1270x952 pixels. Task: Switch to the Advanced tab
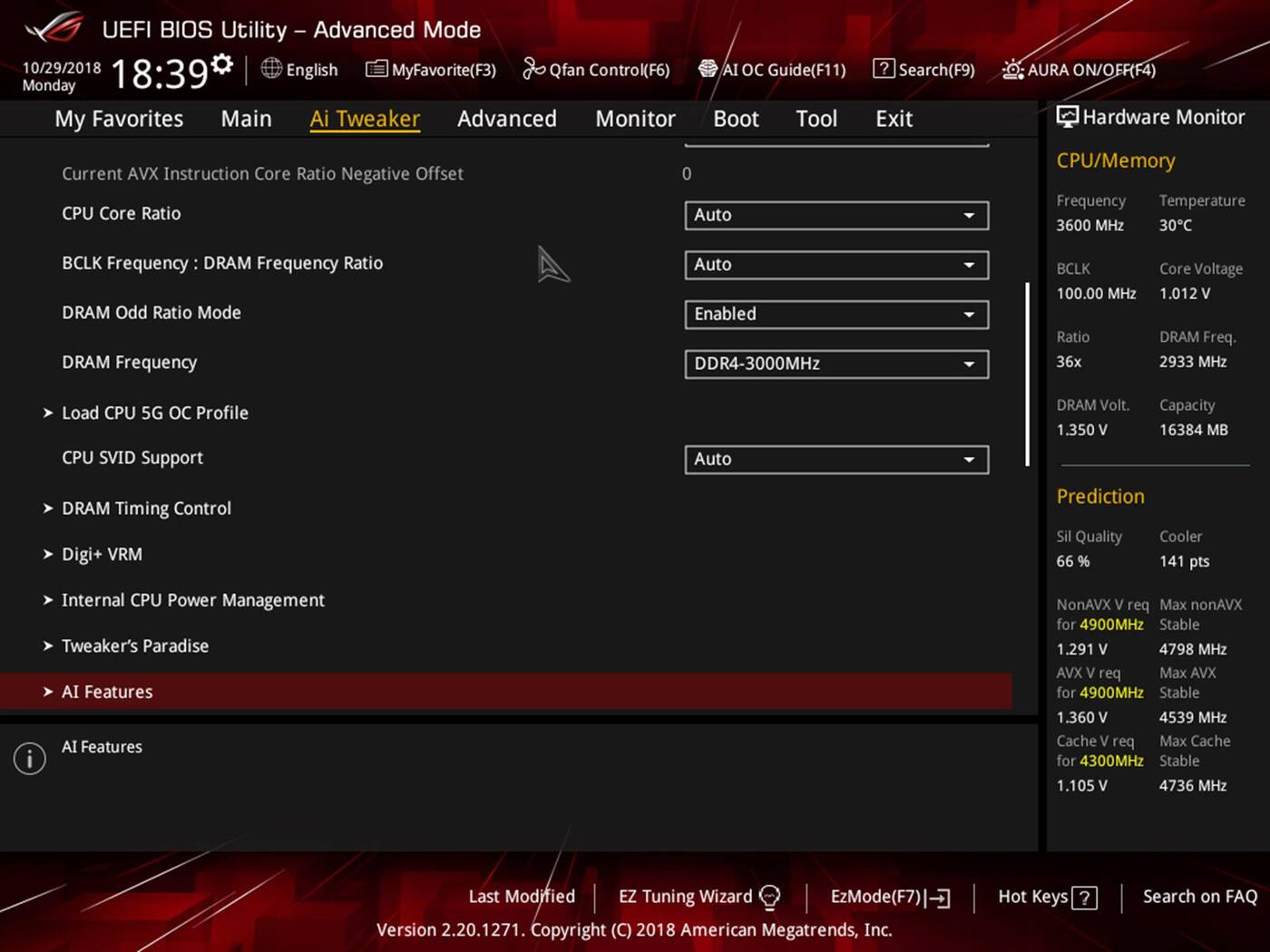coord(506,119)
